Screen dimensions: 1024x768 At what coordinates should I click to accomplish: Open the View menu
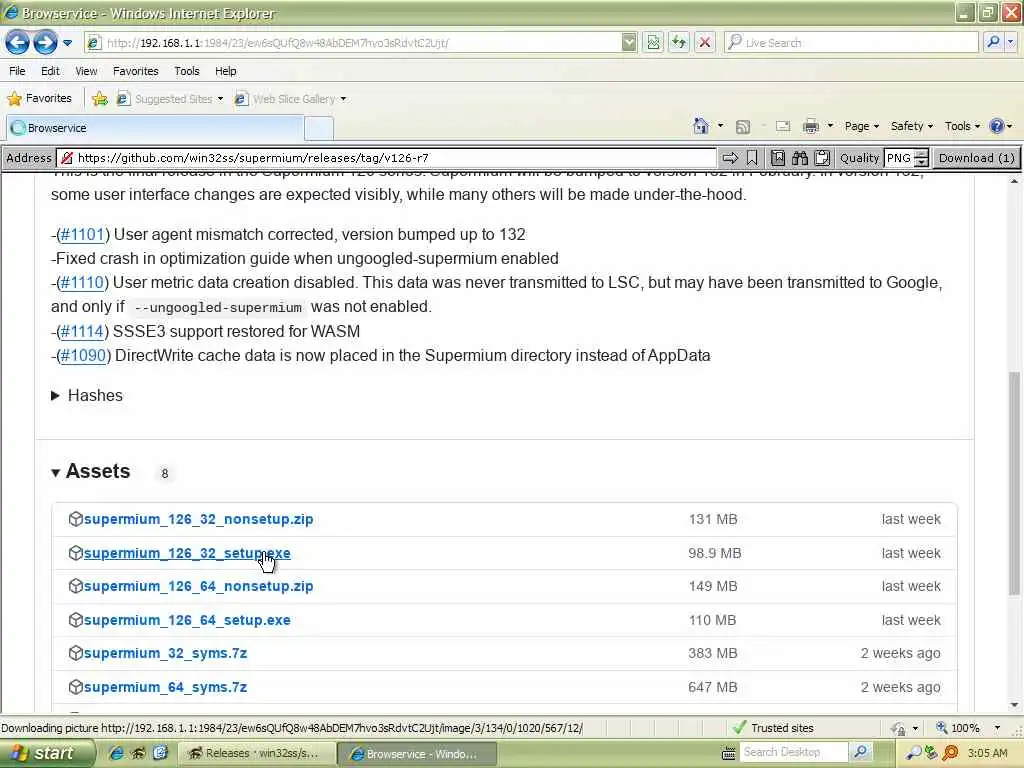86,71
